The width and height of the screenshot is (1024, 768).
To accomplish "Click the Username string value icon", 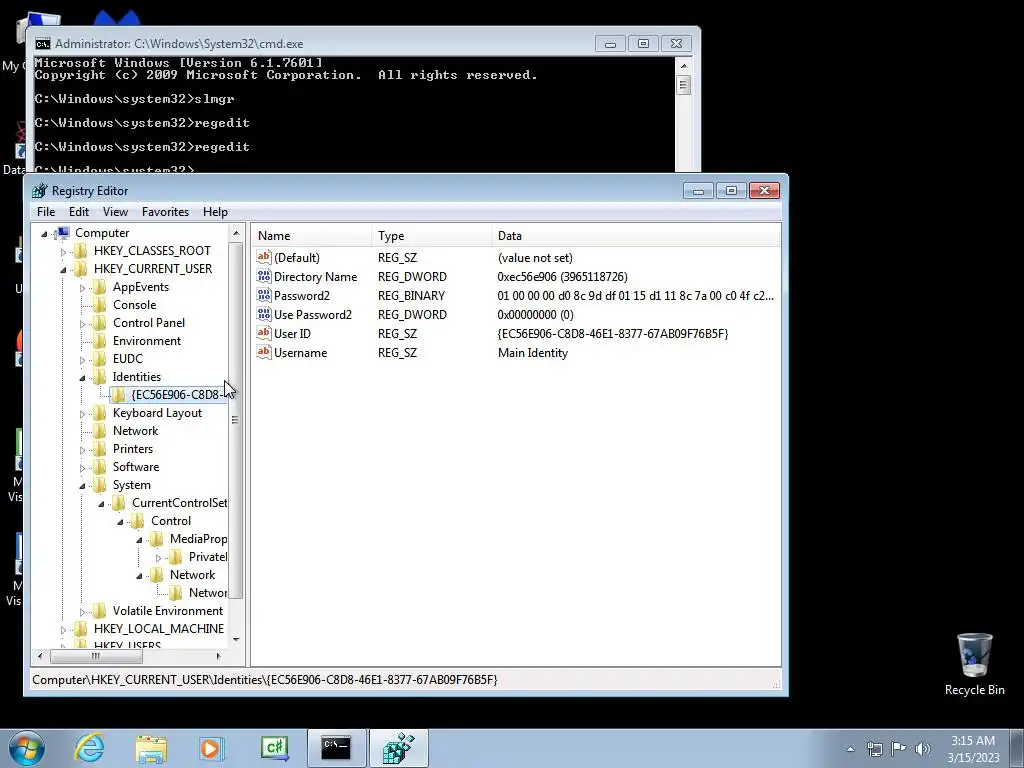I will click(x=264, y=352).
